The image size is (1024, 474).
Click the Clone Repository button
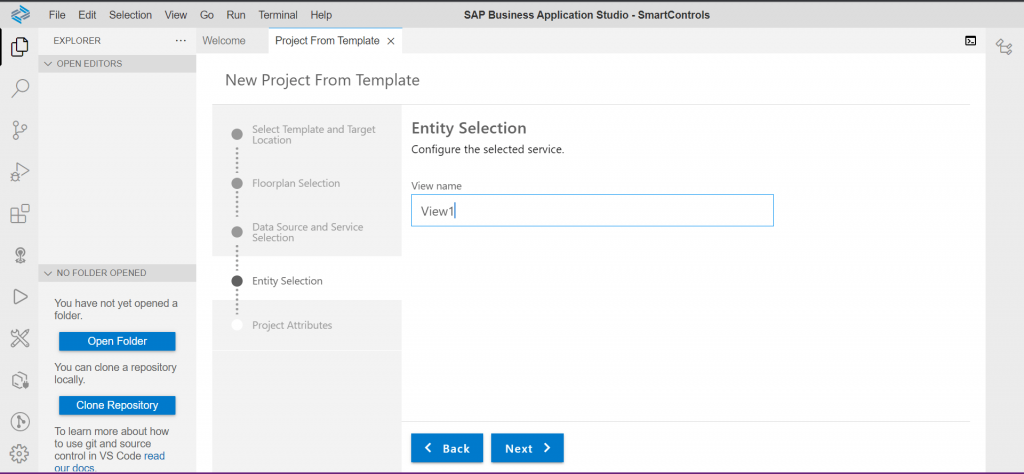tap(117, 405)
